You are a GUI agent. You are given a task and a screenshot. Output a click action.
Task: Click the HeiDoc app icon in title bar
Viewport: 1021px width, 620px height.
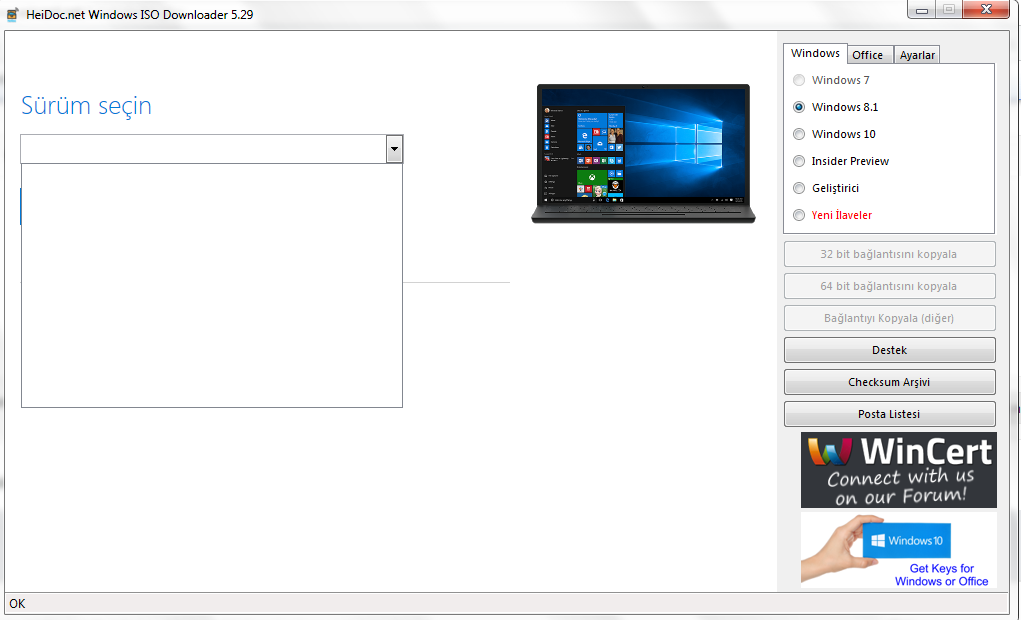click(12, 15)
